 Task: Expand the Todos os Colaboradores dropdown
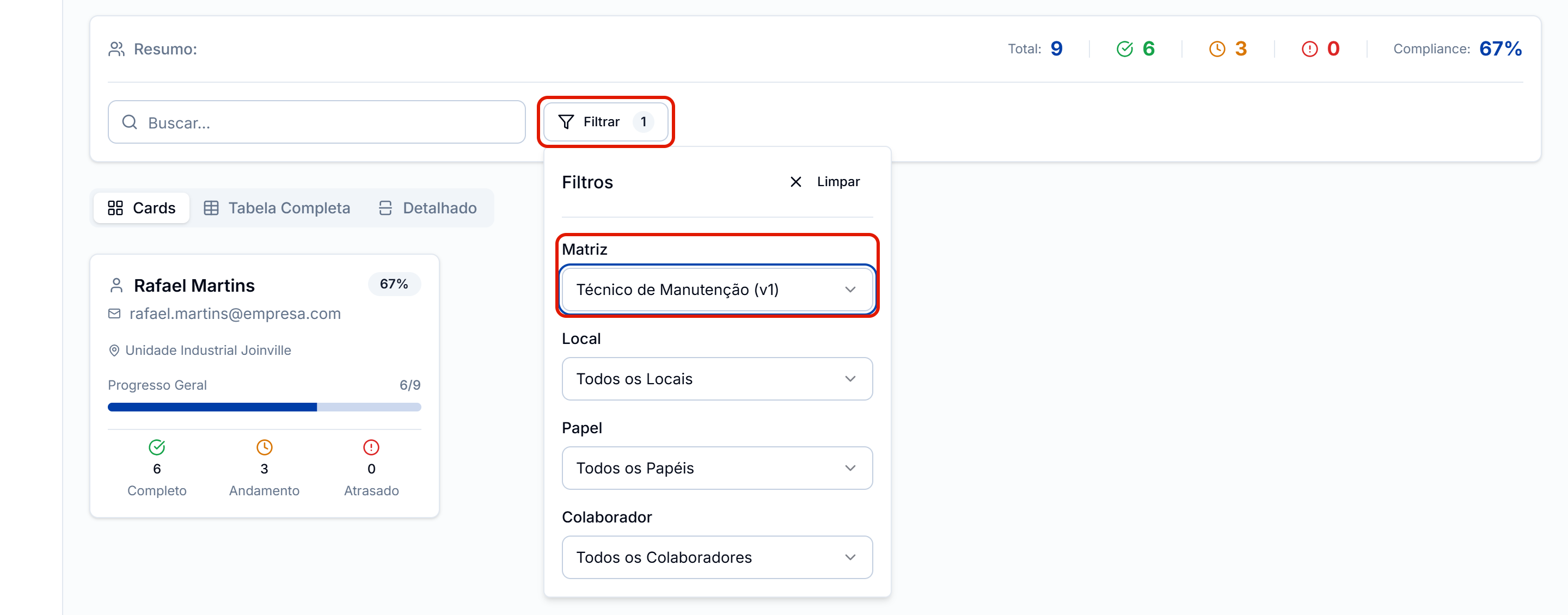click(x=716, y=557)
